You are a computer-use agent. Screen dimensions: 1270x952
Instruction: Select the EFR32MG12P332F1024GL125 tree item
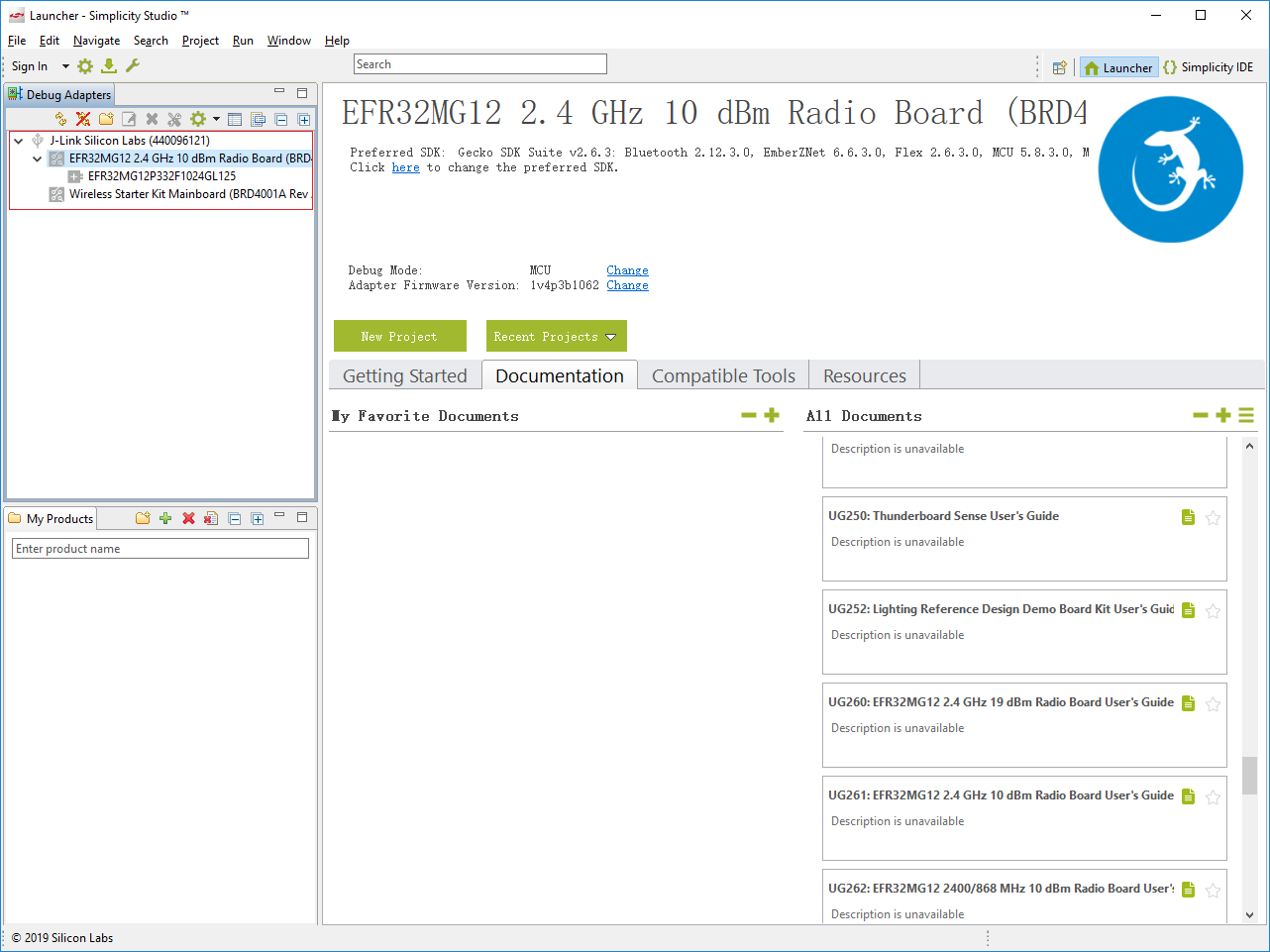161,176
